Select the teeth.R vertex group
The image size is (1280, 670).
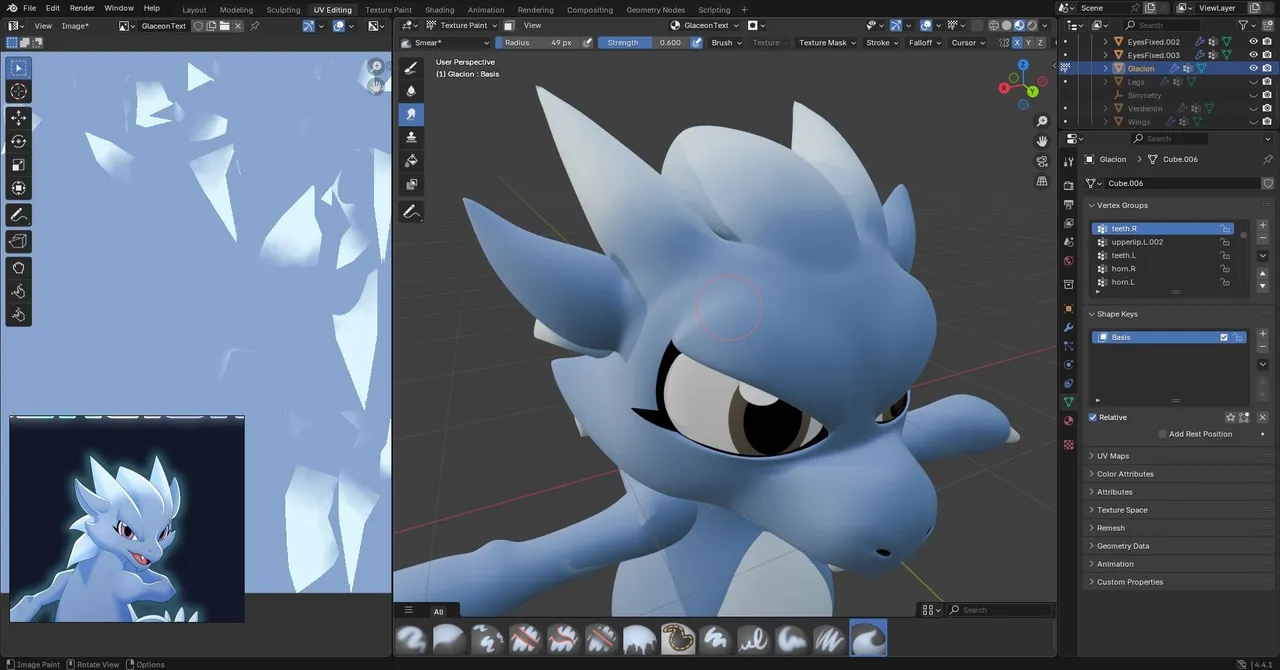(1165, 229)
